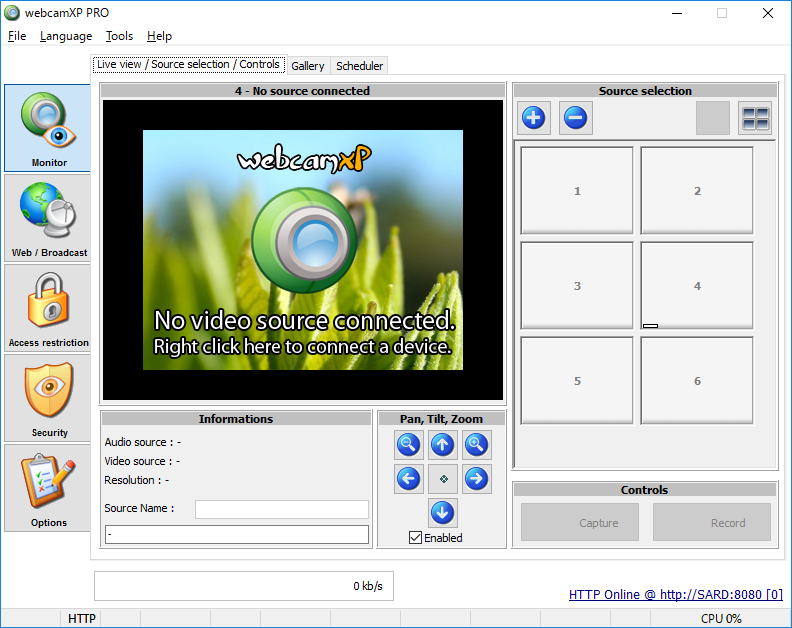Screen dimensions: 792x628
Task: Click the CPU 0% status indicator
Action: click(x=721, y=618)
